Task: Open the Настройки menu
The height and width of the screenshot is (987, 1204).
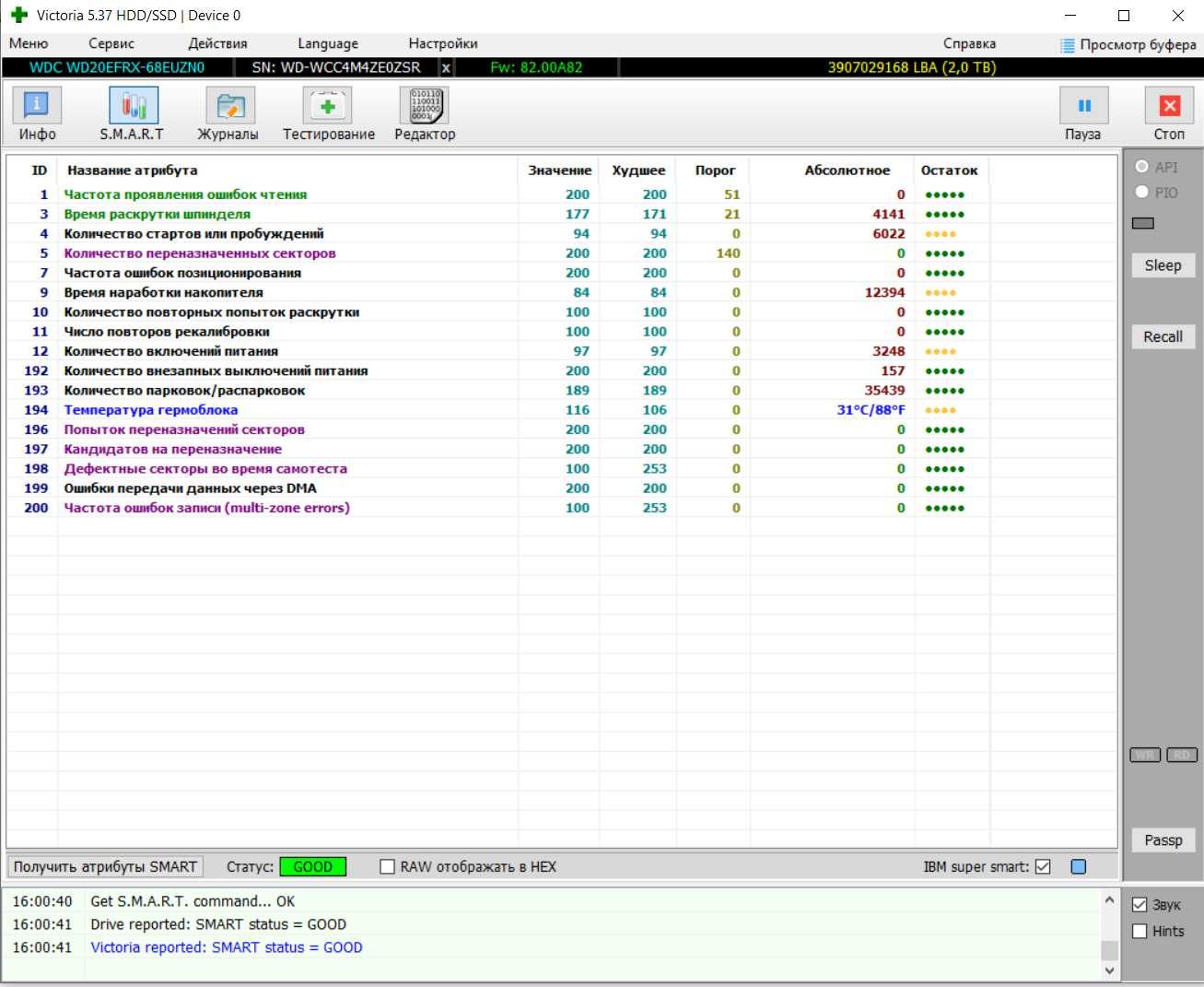Action: tap(443, 43)
